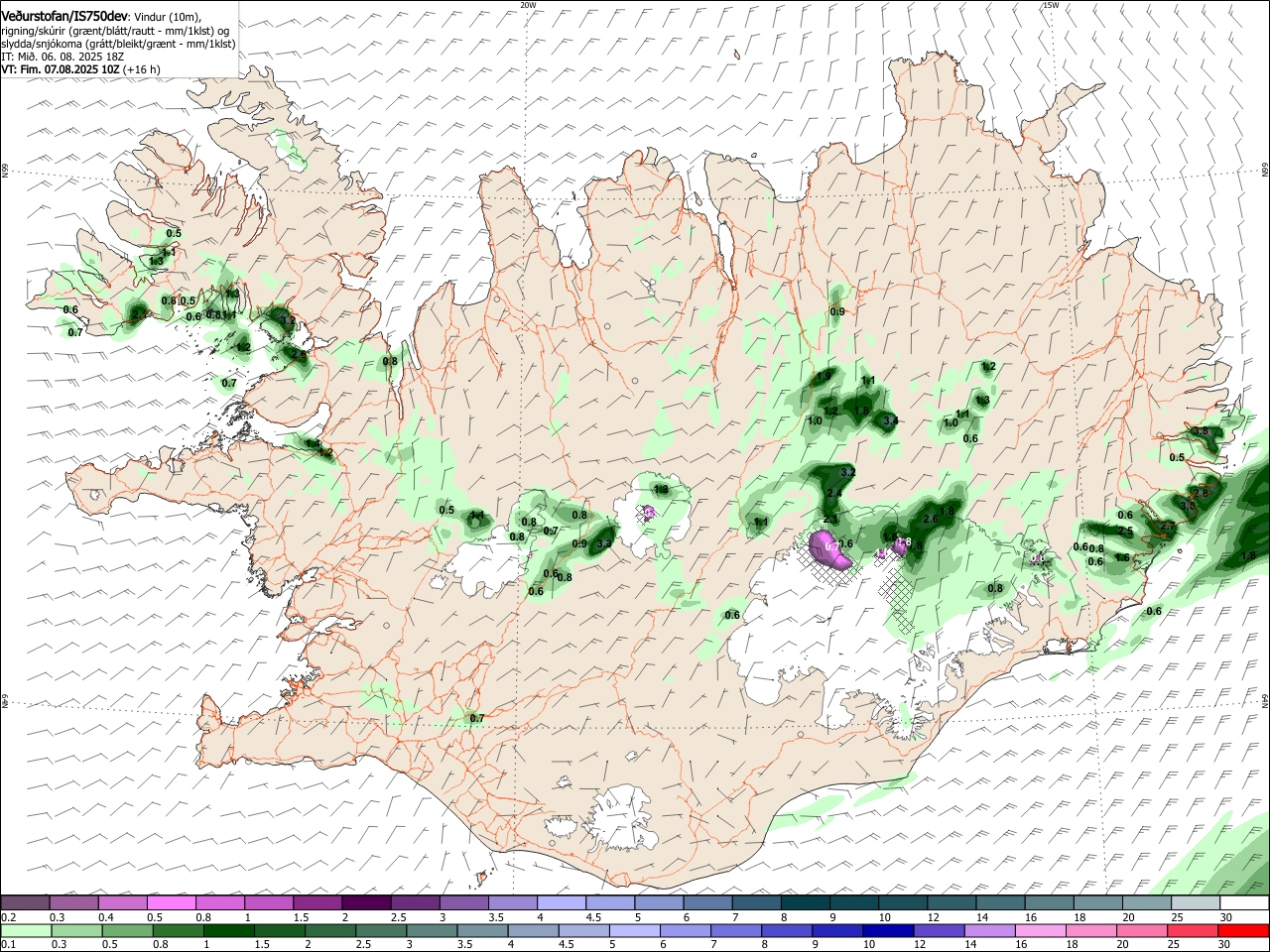
Task: Click the 0.1 label under rain legend
Action: [8, 945]
